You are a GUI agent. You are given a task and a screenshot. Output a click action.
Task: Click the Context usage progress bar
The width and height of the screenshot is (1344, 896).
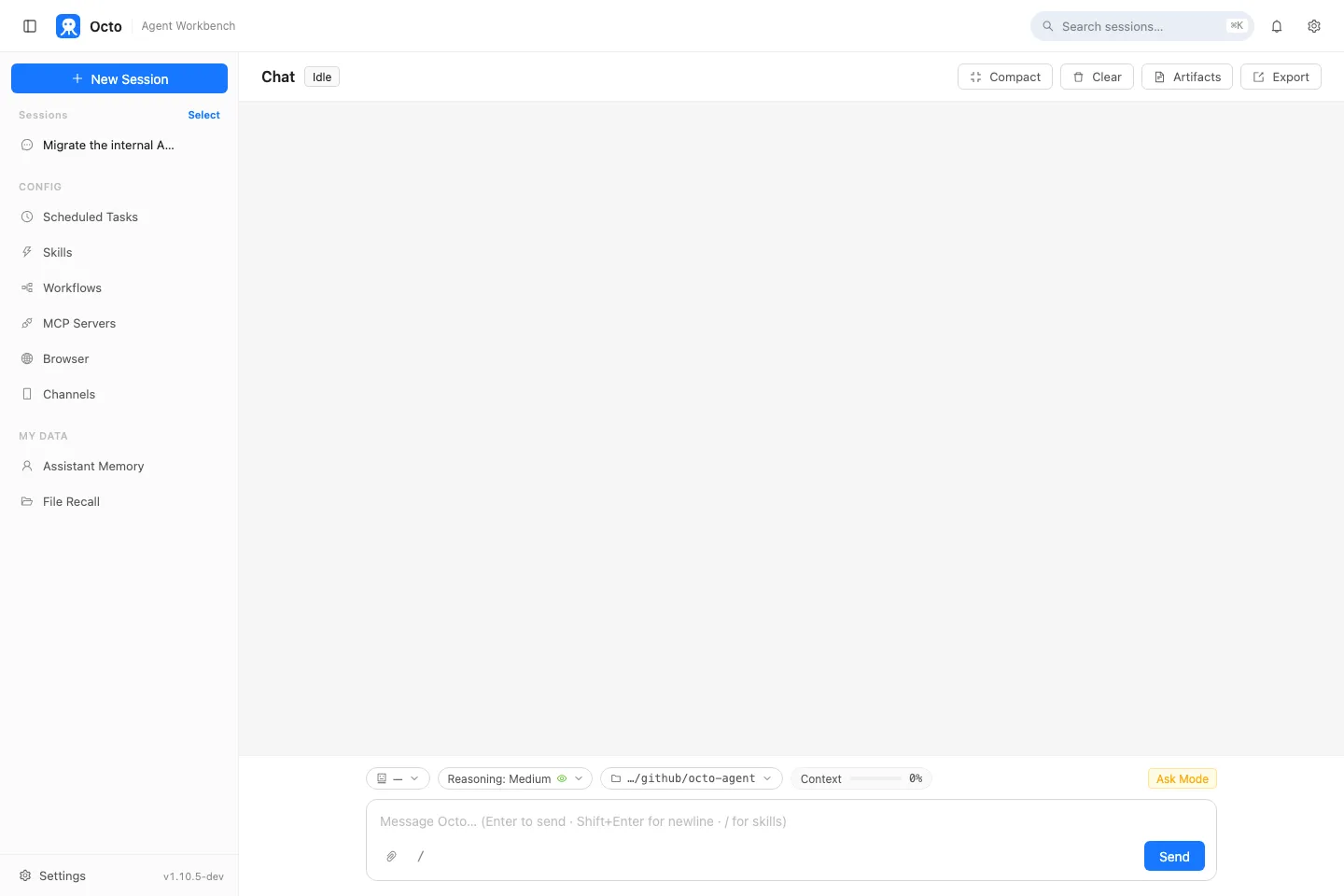tap(875, 778)
